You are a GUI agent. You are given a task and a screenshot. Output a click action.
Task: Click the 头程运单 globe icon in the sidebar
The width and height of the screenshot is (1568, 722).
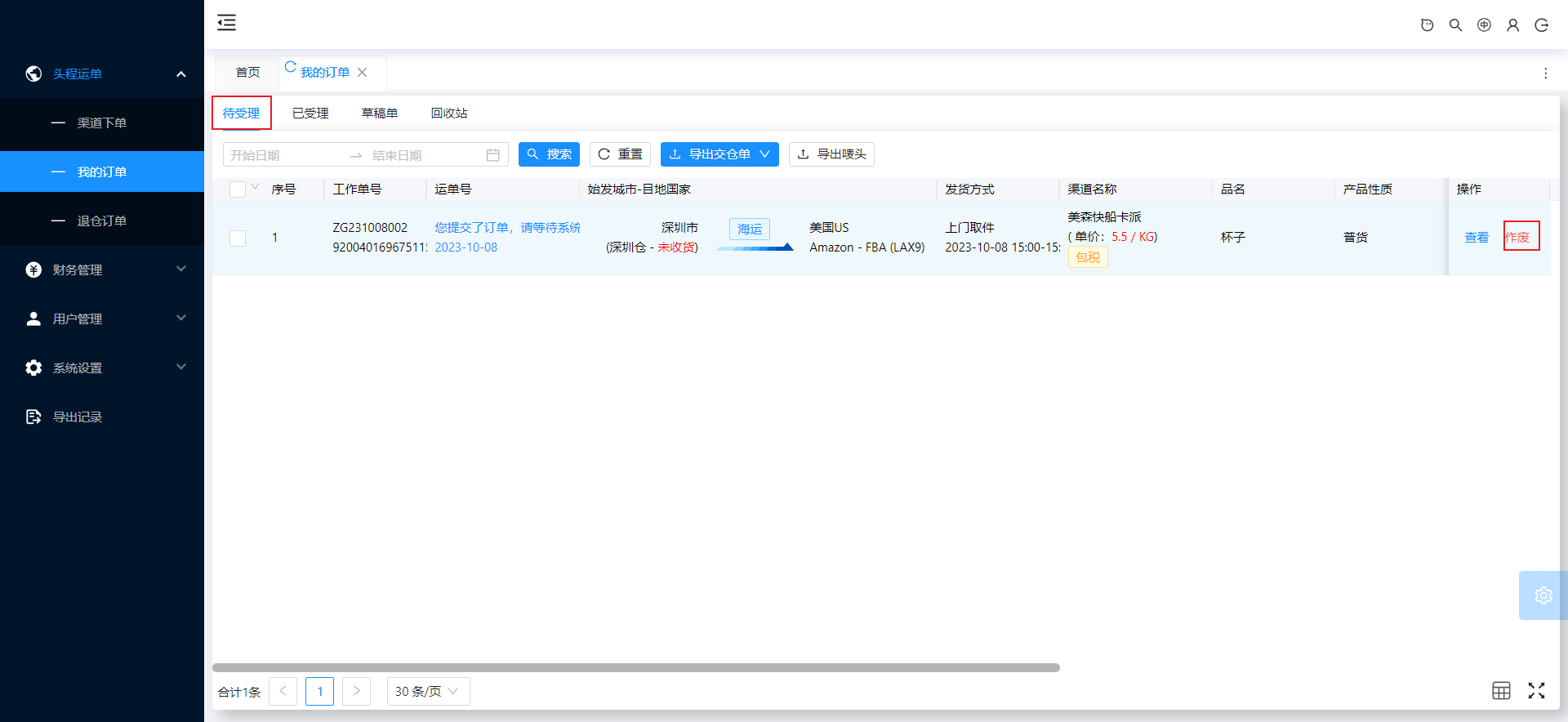33,74
